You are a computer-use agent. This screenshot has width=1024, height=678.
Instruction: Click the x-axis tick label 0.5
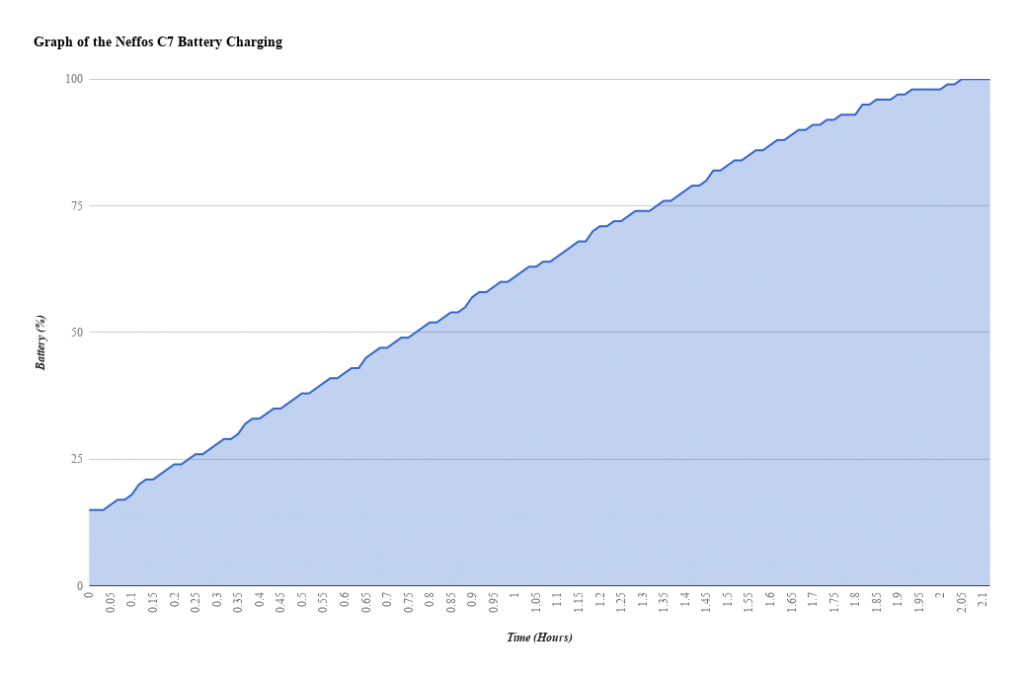click(x=302, y=600)
